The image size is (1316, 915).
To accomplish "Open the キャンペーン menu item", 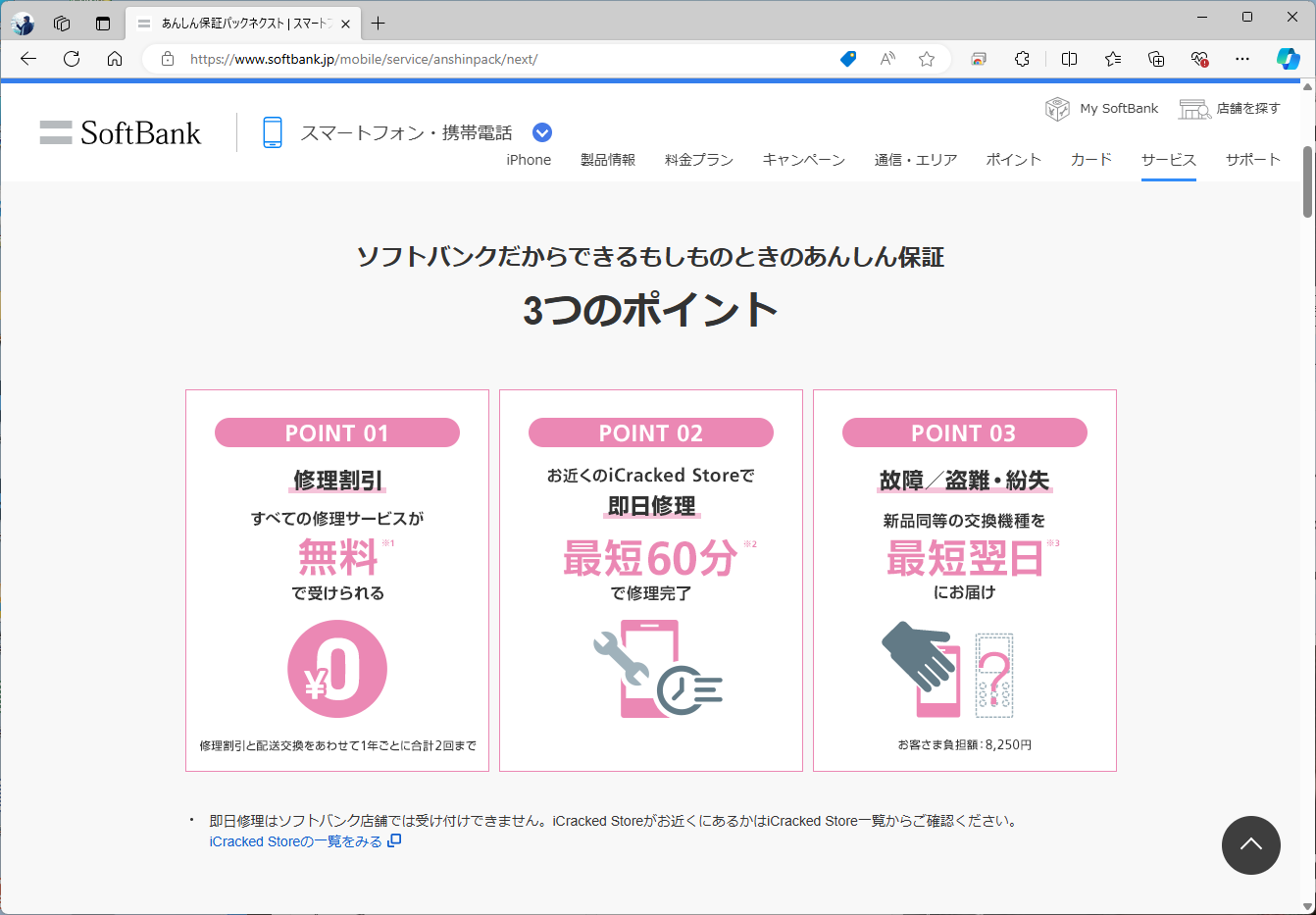I will (804, 160).
